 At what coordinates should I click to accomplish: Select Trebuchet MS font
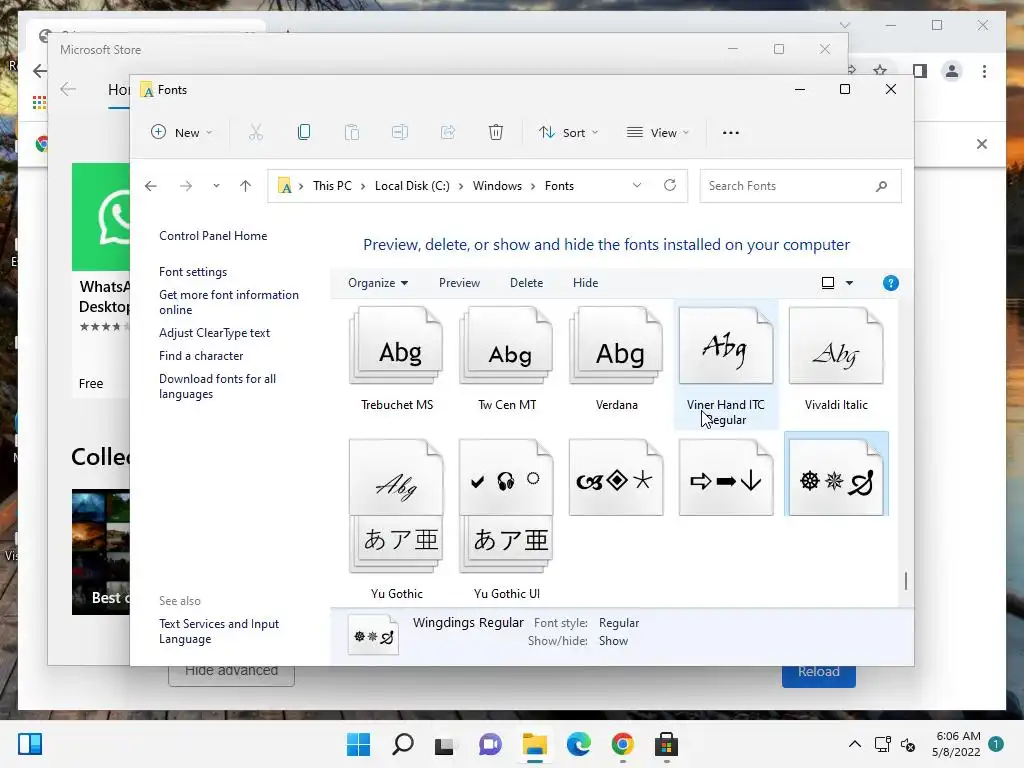tap(396, 359)
